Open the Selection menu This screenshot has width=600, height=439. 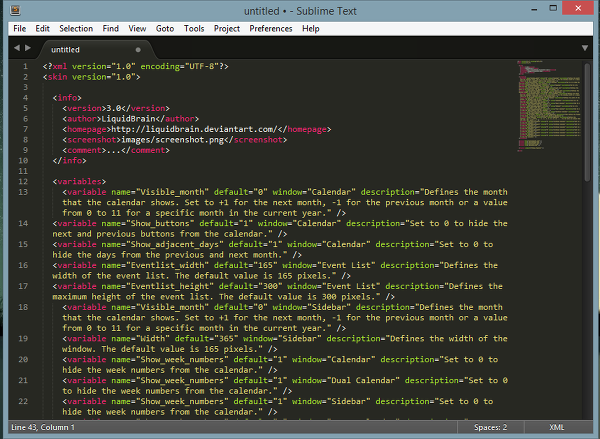76,29
